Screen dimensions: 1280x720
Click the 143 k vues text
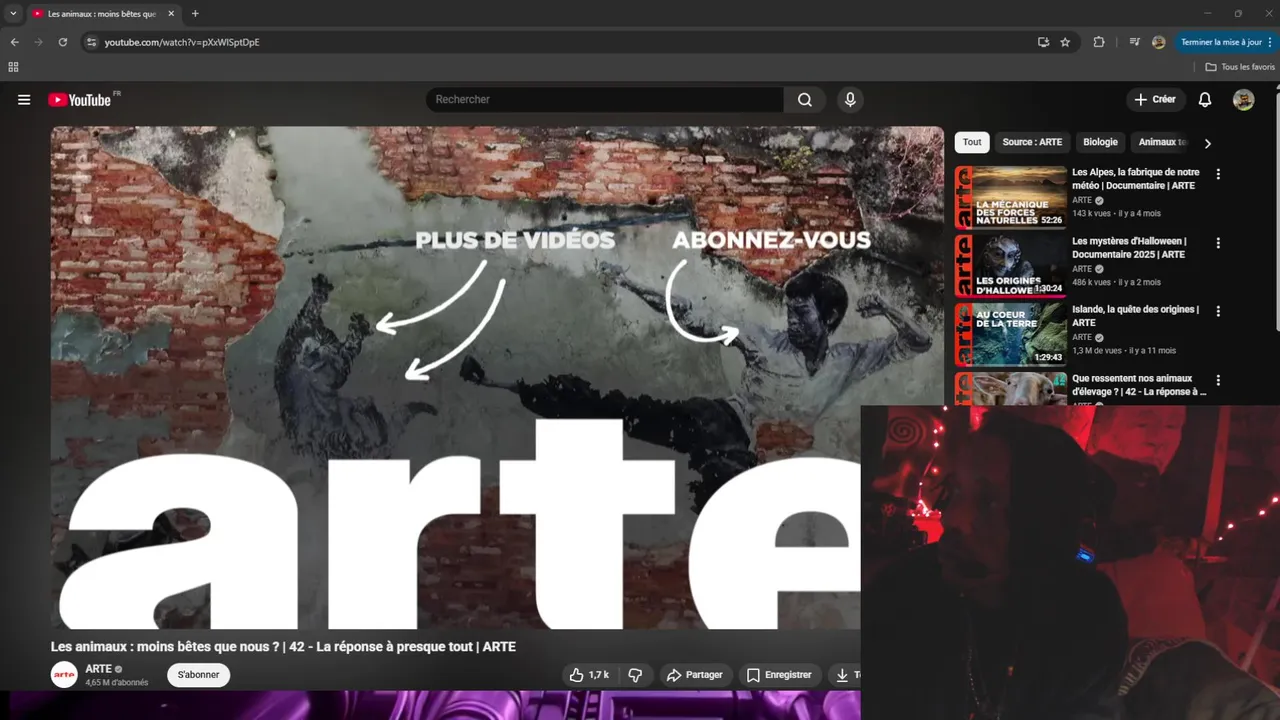1091,214
